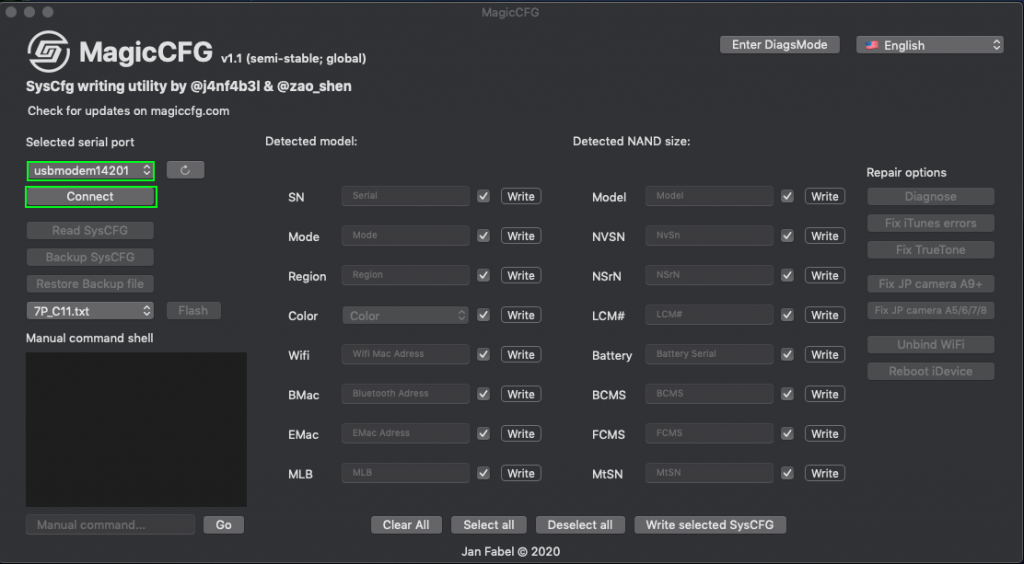Viewport: 1024px width, 564px height.
Task: Expand the 7P_C11.txt file dropdown
Action: [91, 311]
